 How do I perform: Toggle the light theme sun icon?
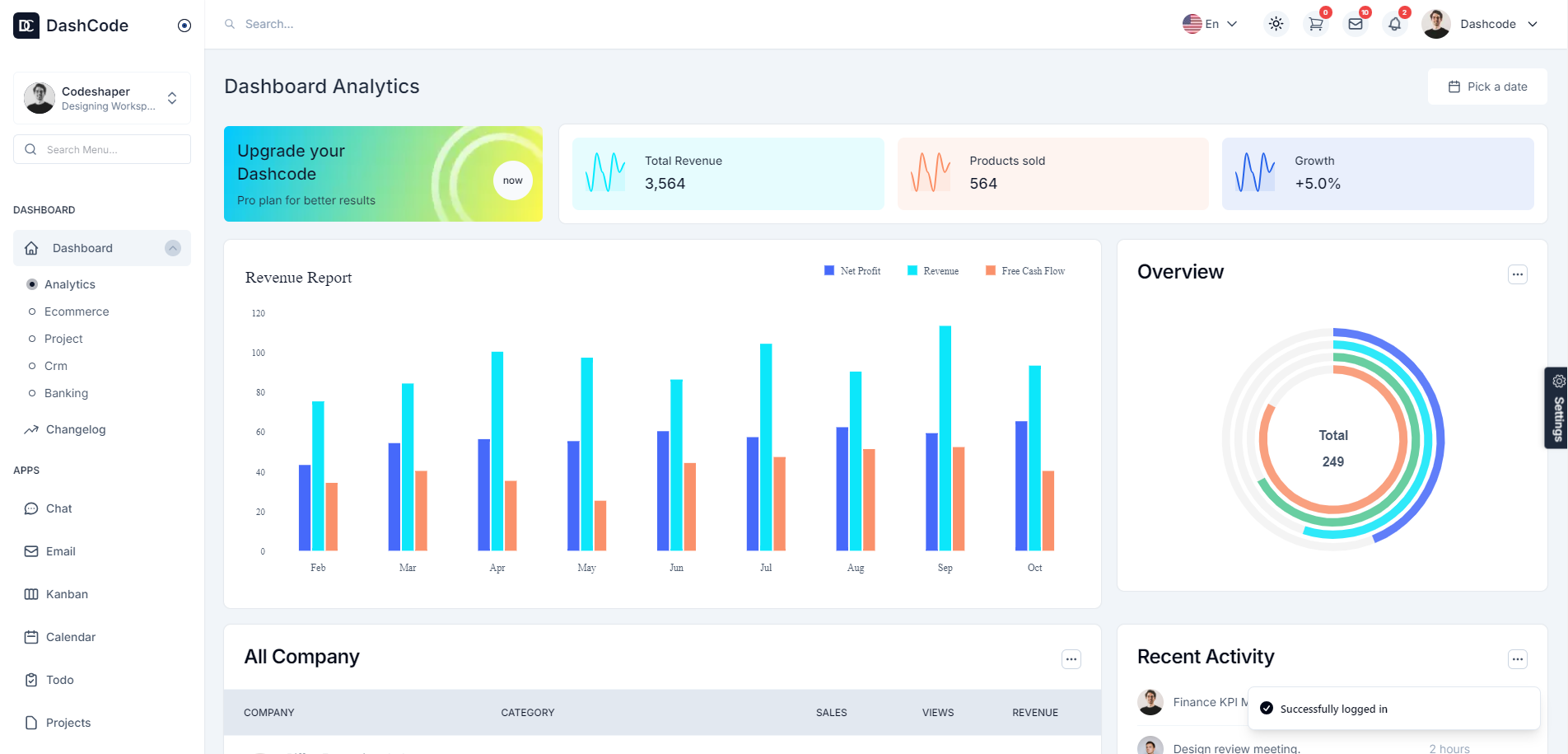tap(1276, 24)
